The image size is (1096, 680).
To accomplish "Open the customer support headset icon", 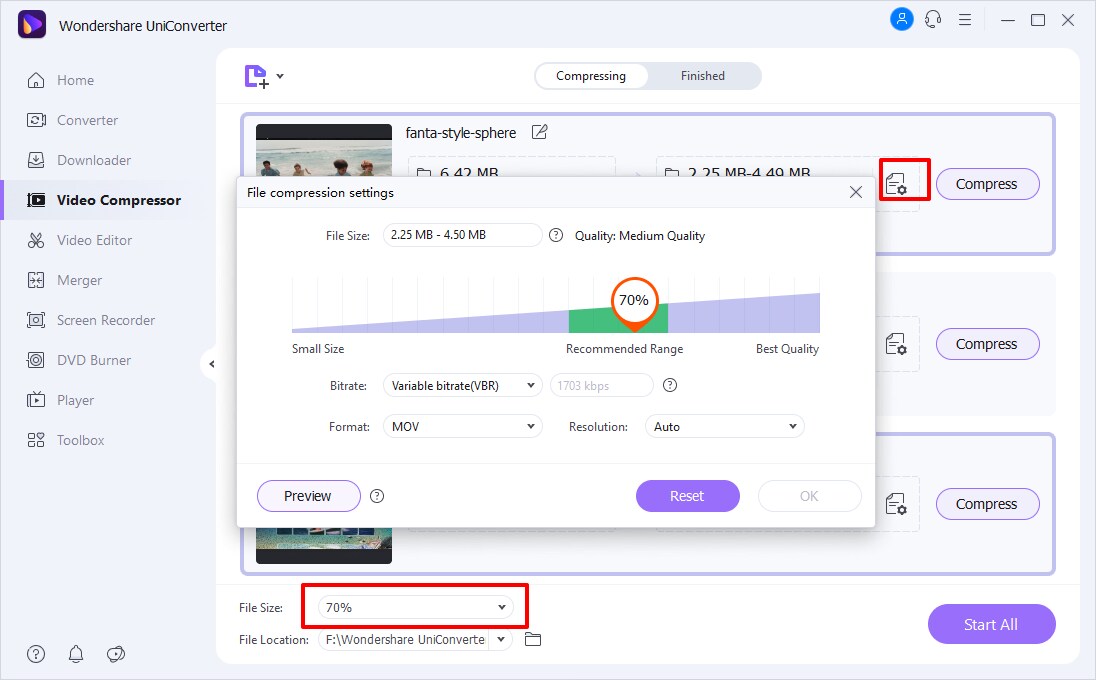I will click(933, 19).
